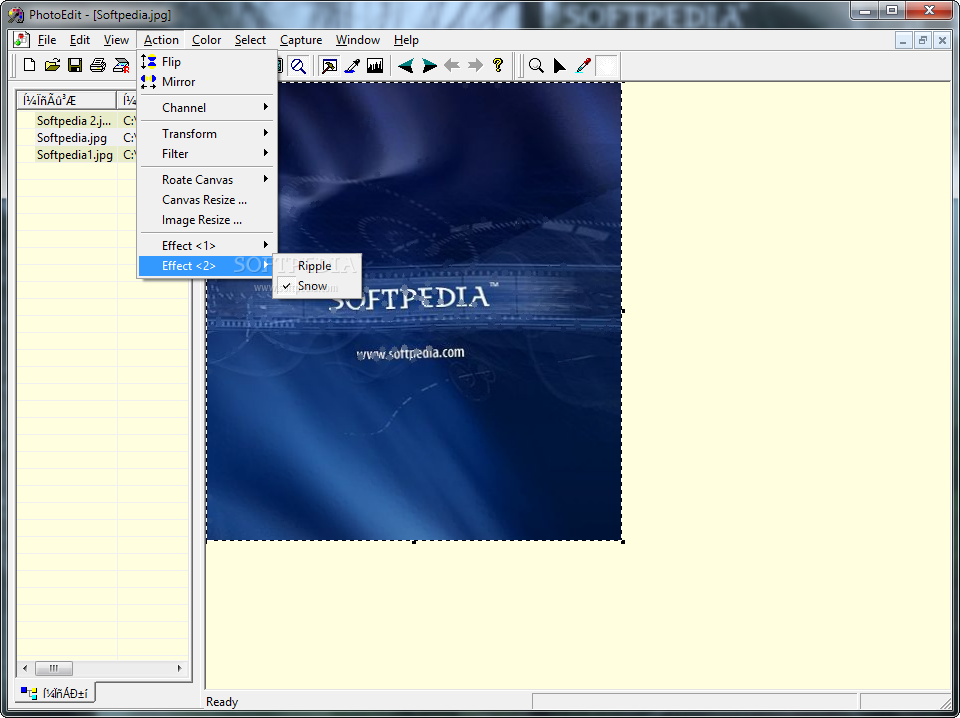Print using the printer icon
The height and width of the screenshot is (718, 960).
click(x=98, y=65)
